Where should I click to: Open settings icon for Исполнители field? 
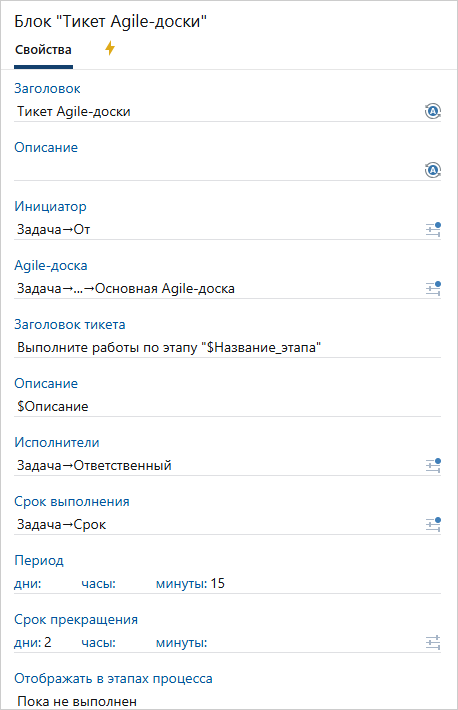point(433,465)
